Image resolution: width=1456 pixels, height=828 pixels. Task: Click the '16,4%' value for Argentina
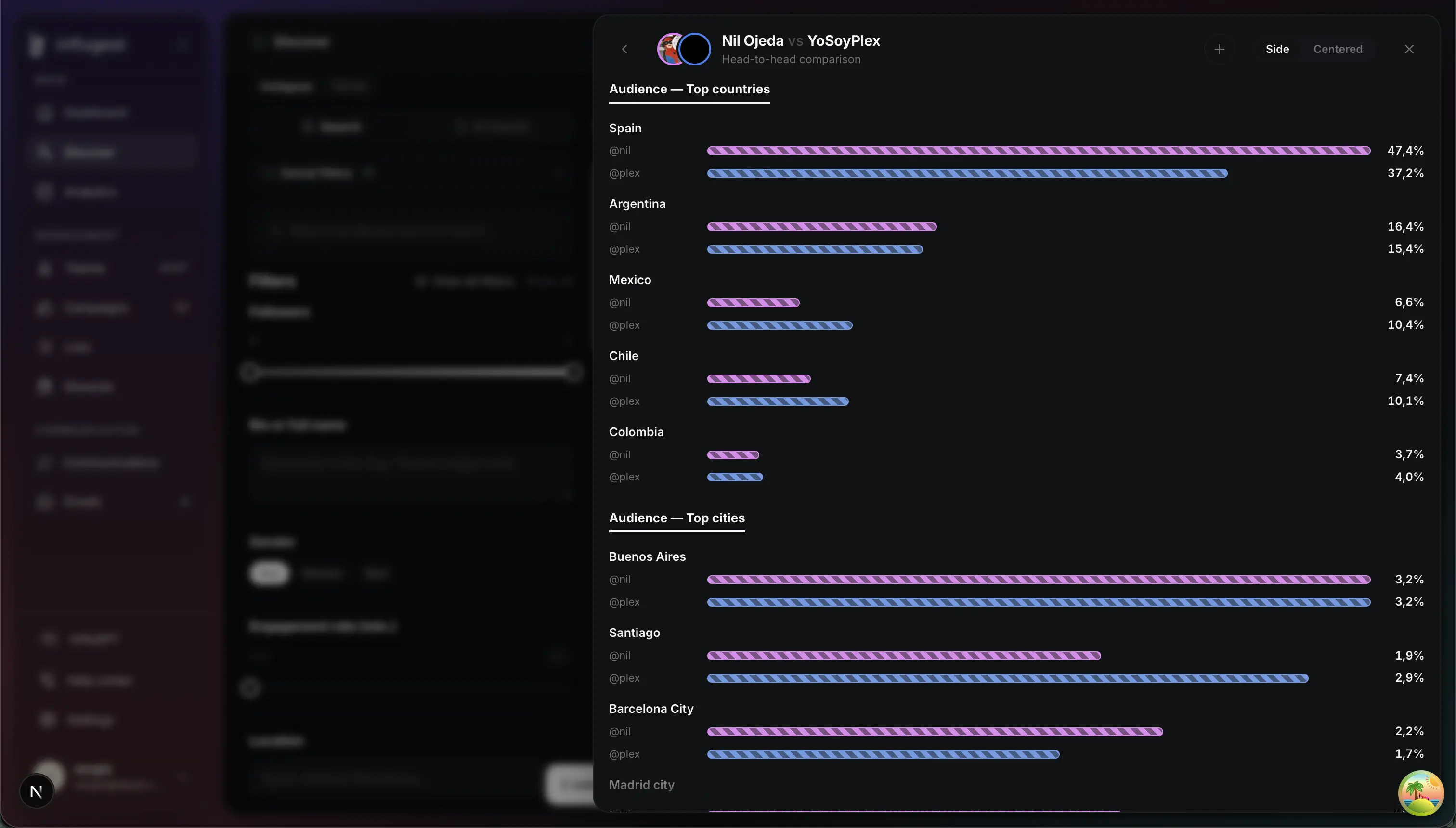point(1405,227)
